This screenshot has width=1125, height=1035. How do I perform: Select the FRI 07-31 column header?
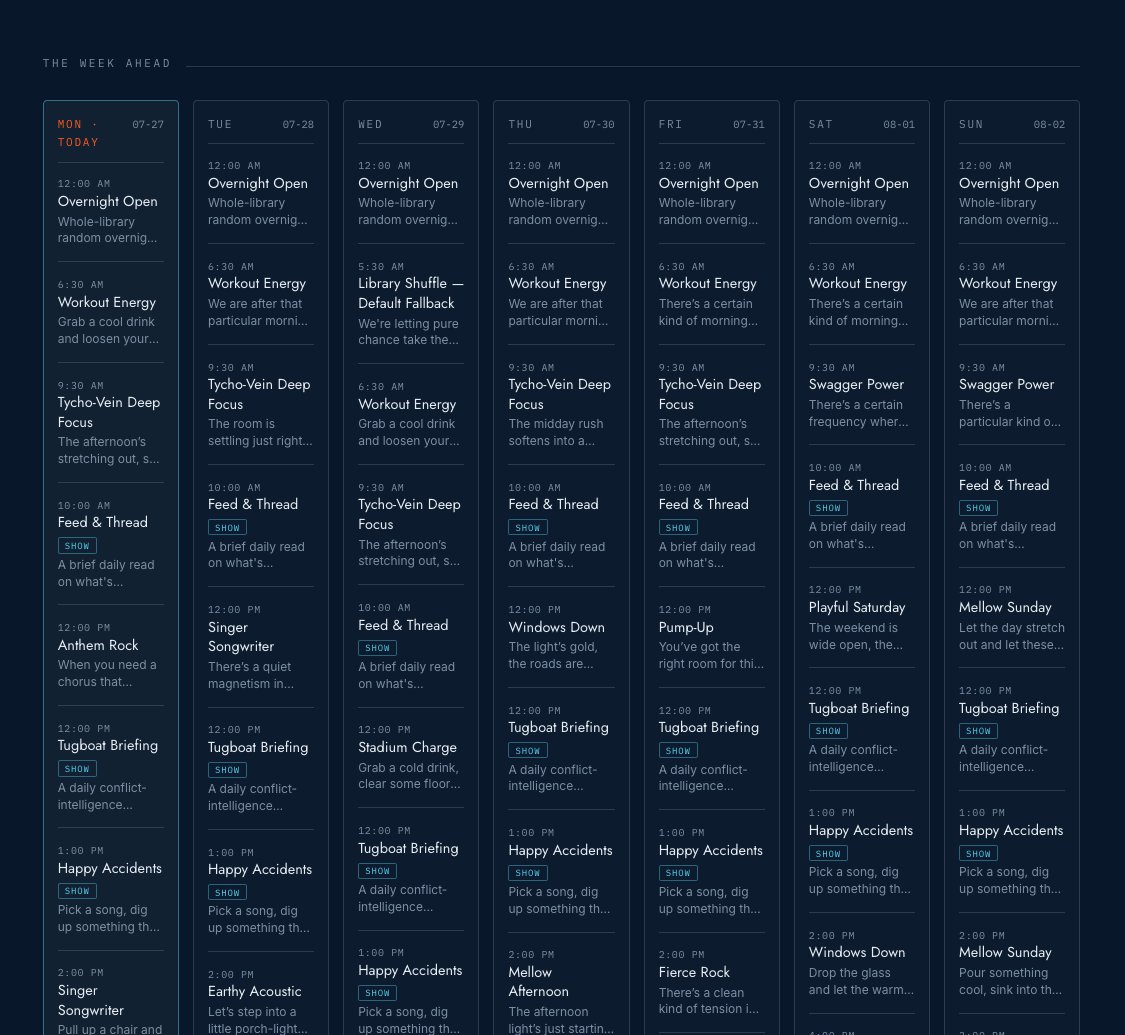click(x=711, y=124)
